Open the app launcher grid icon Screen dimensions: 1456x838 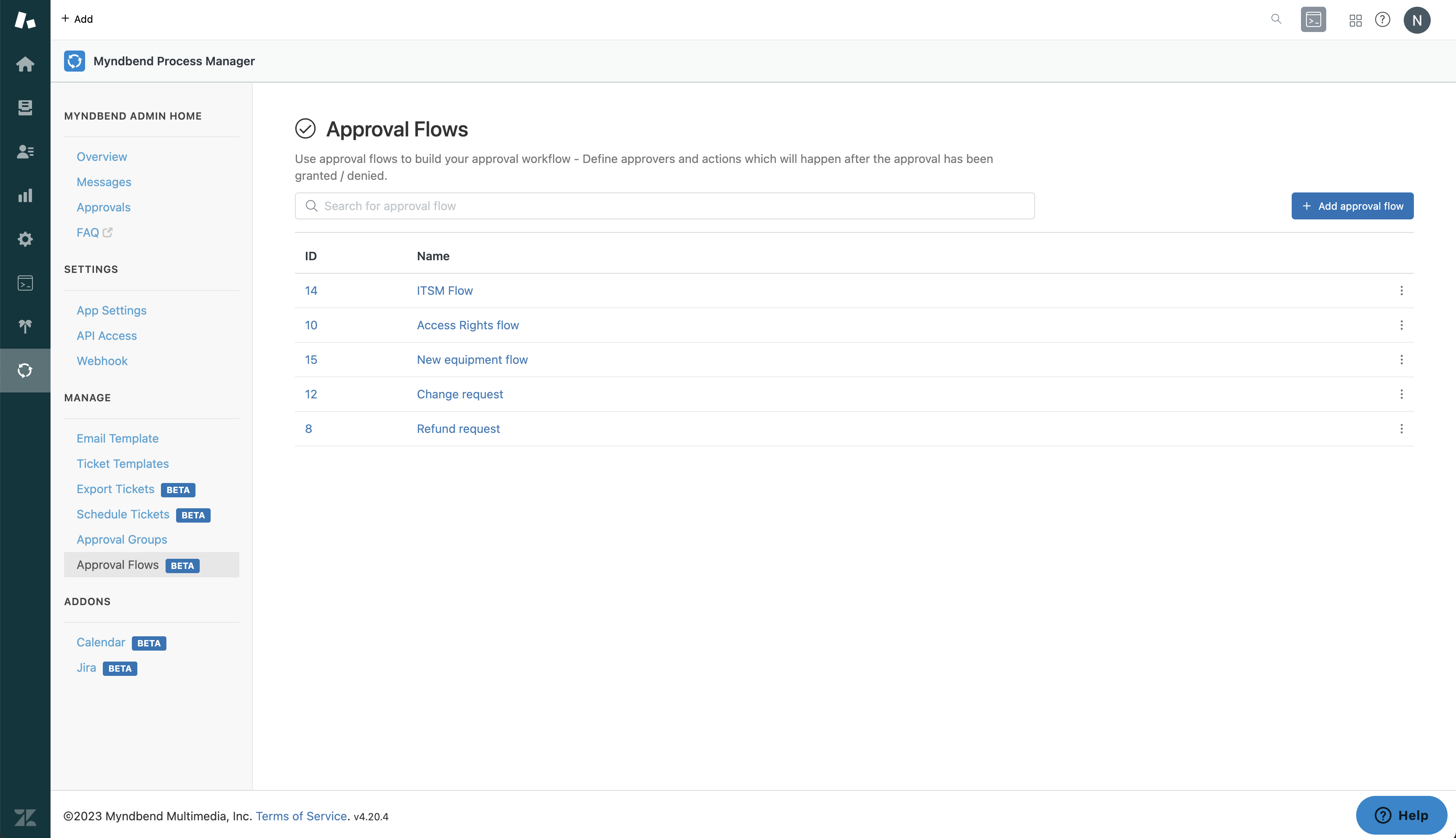tap(1354, 19)
